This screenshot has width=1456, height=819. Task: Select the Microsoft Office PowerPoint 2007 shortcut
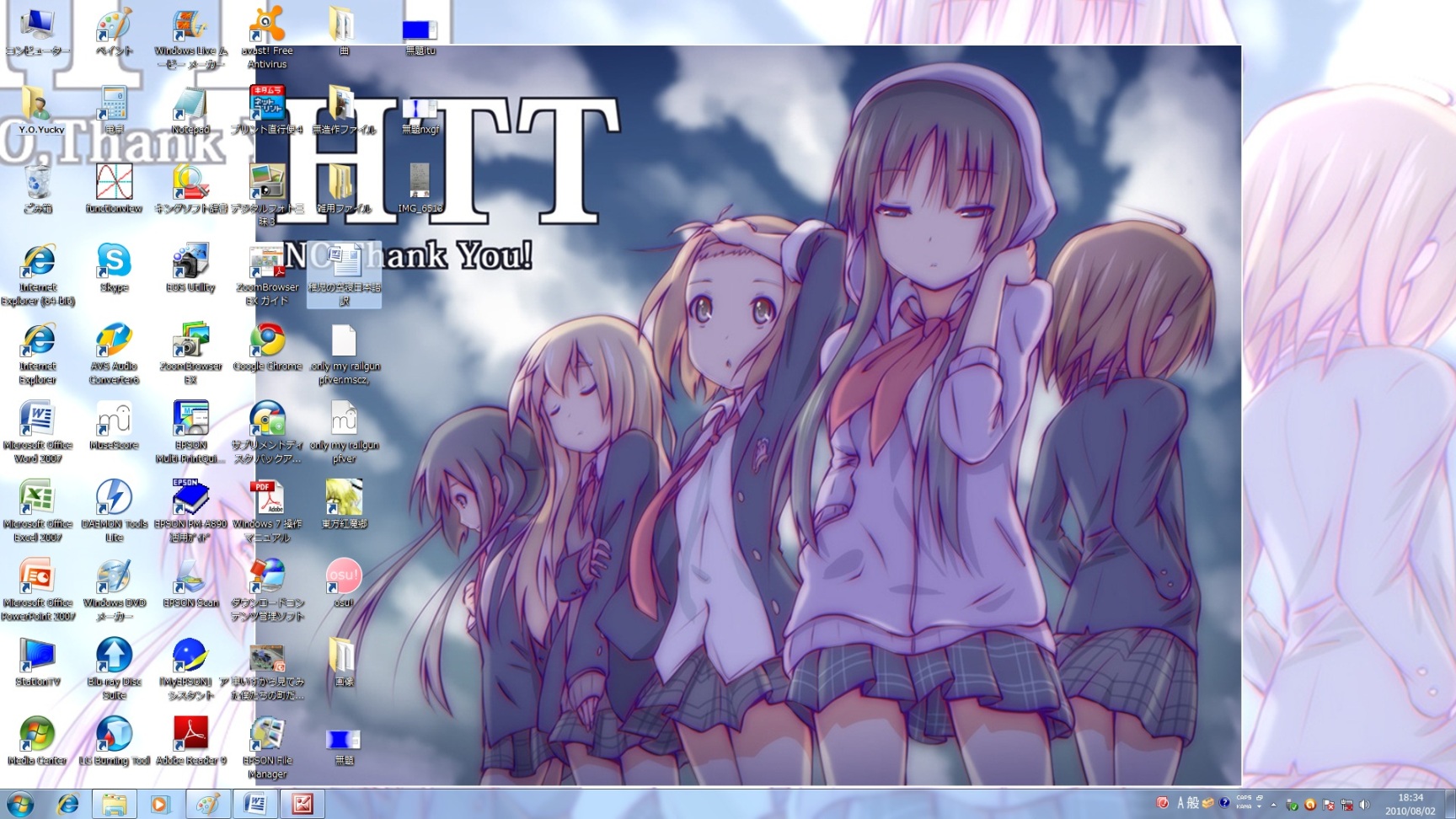(x=38, y=590)
